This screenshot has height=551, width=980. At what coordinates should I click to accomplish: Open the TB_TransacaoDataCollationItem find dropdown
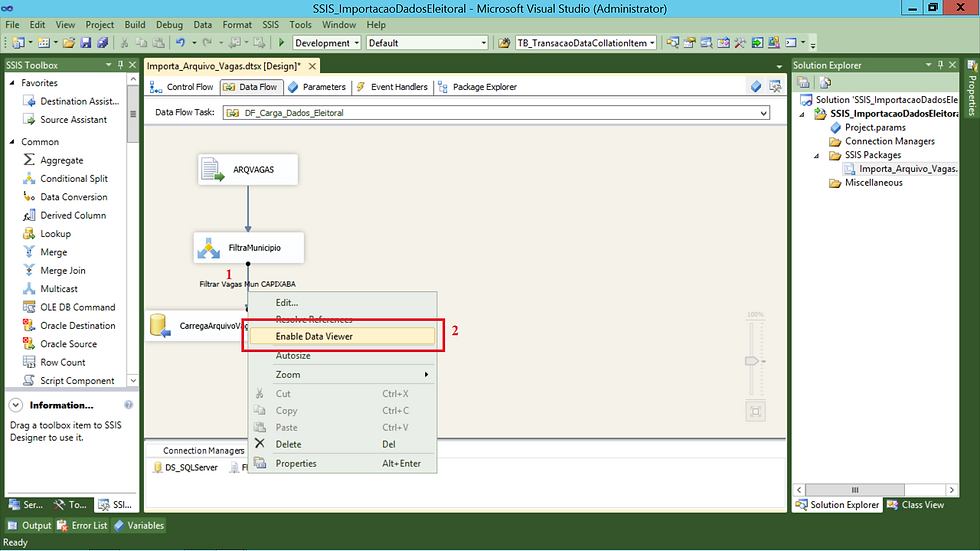(652, 42)
